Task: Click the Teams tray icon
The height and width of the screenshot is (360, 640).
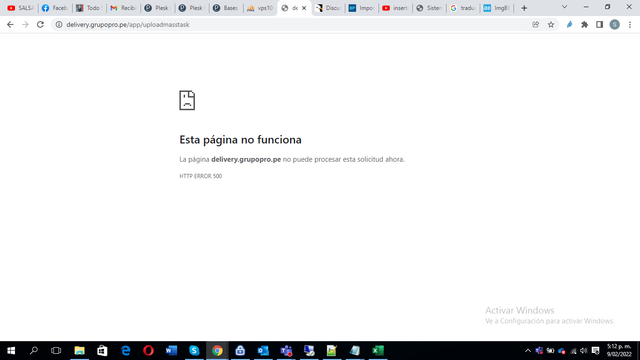Action: point(539,351)
